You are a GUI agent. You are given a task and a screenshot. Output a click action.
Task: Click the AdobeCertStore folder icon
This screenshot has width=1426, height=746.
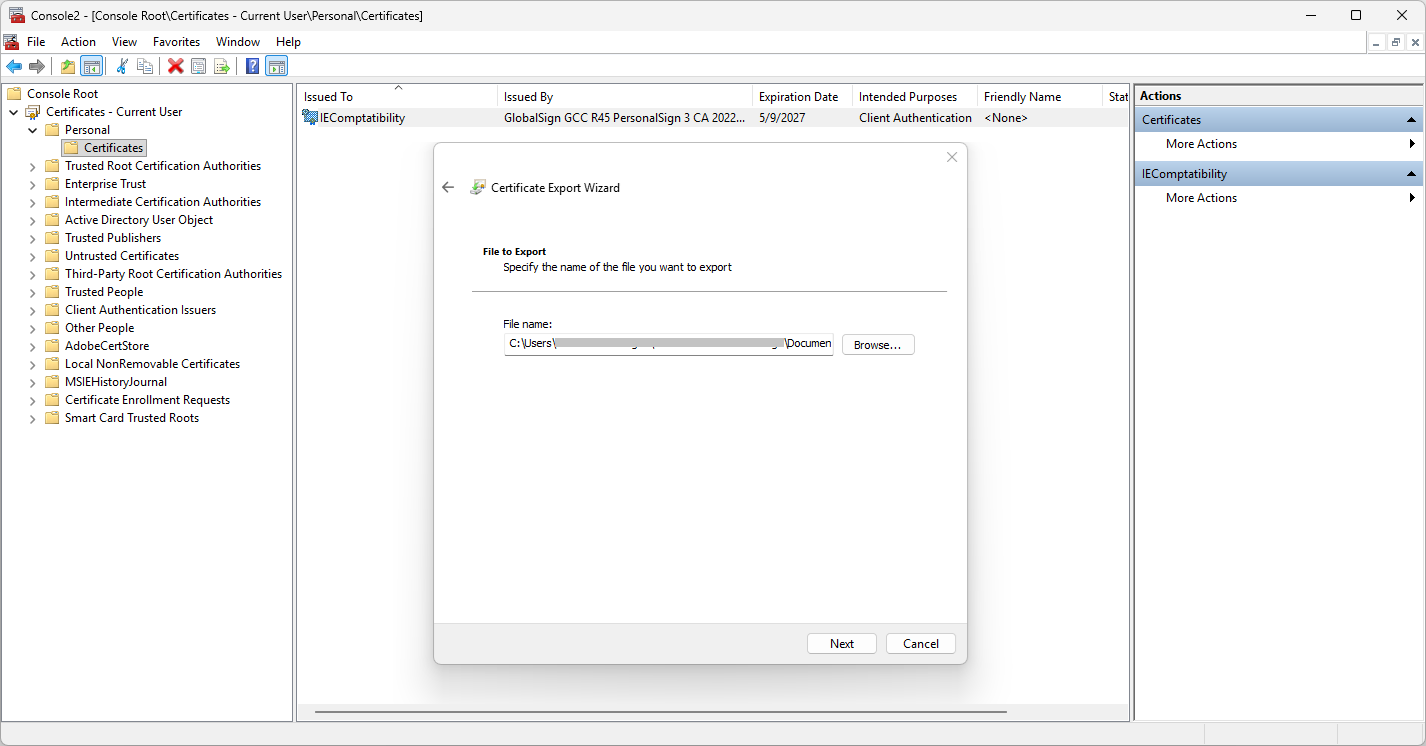(52, 346)
